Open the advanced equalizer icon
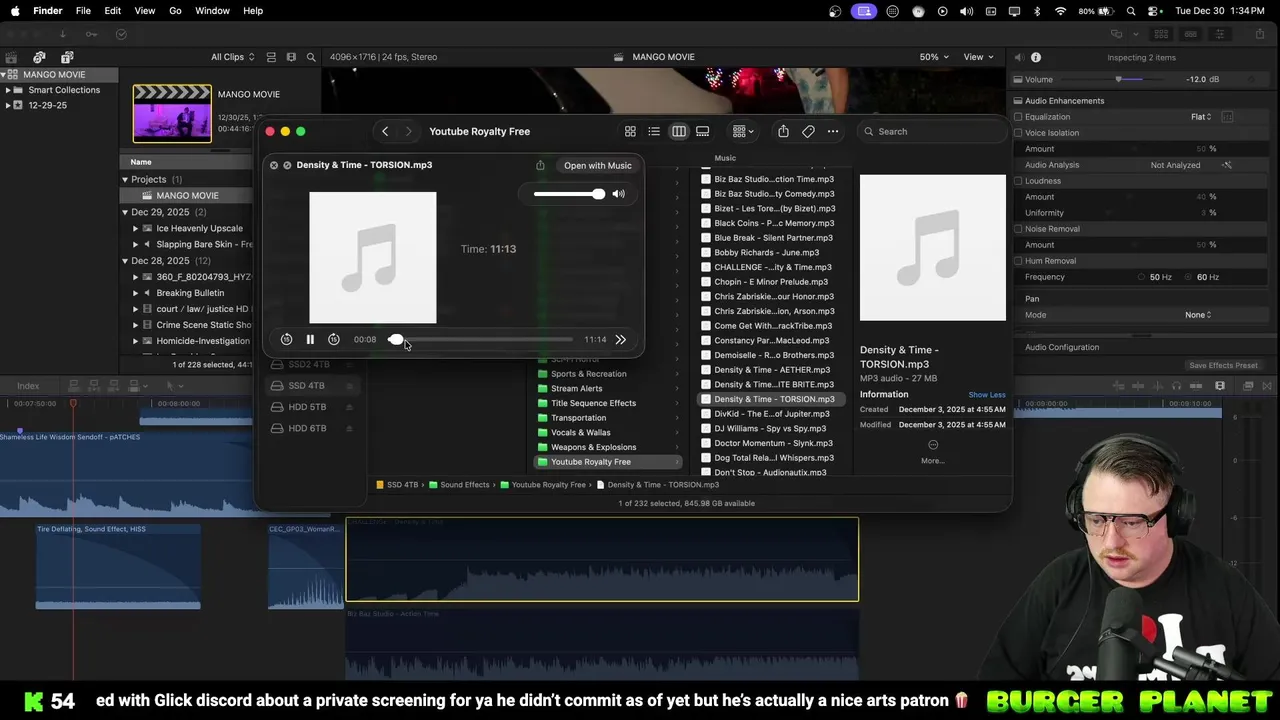 click(1227, 117)
